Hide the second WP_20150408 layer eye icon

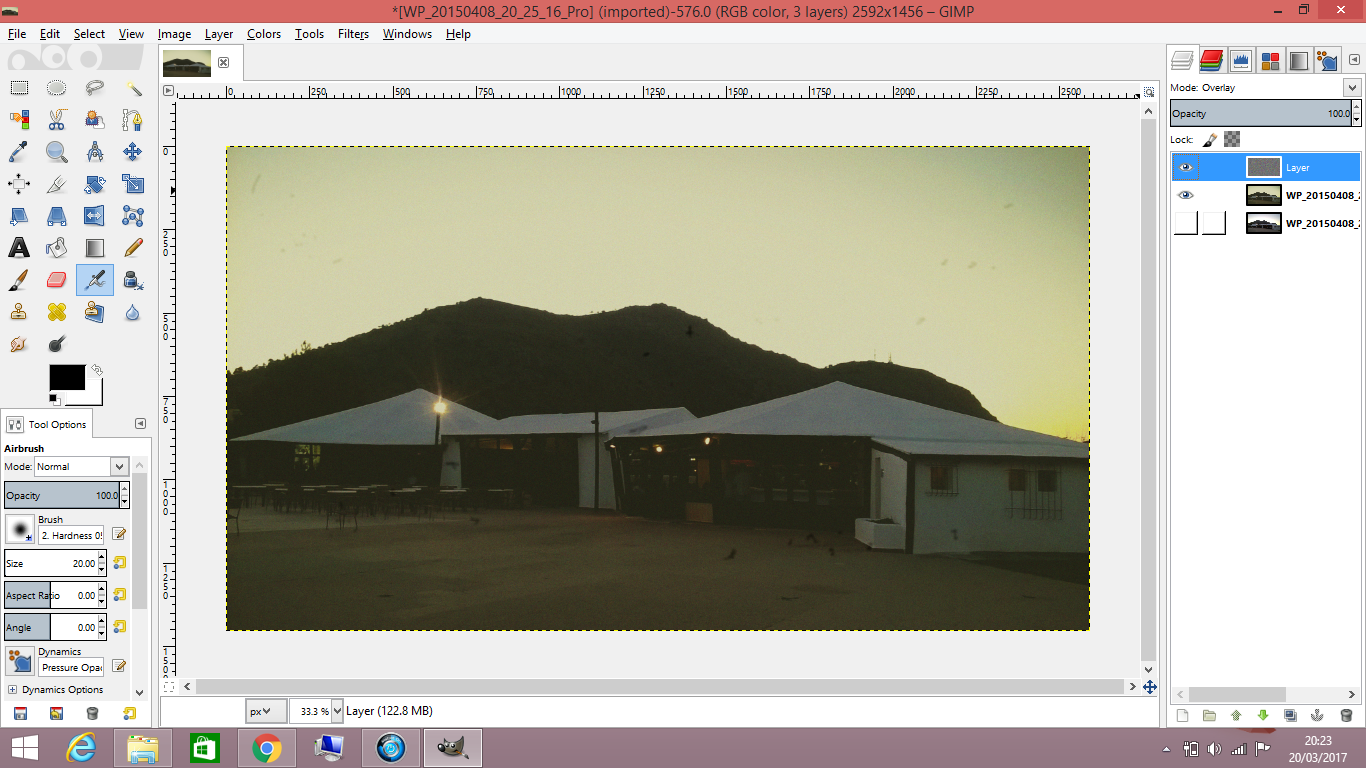[x=1186, y=195]
